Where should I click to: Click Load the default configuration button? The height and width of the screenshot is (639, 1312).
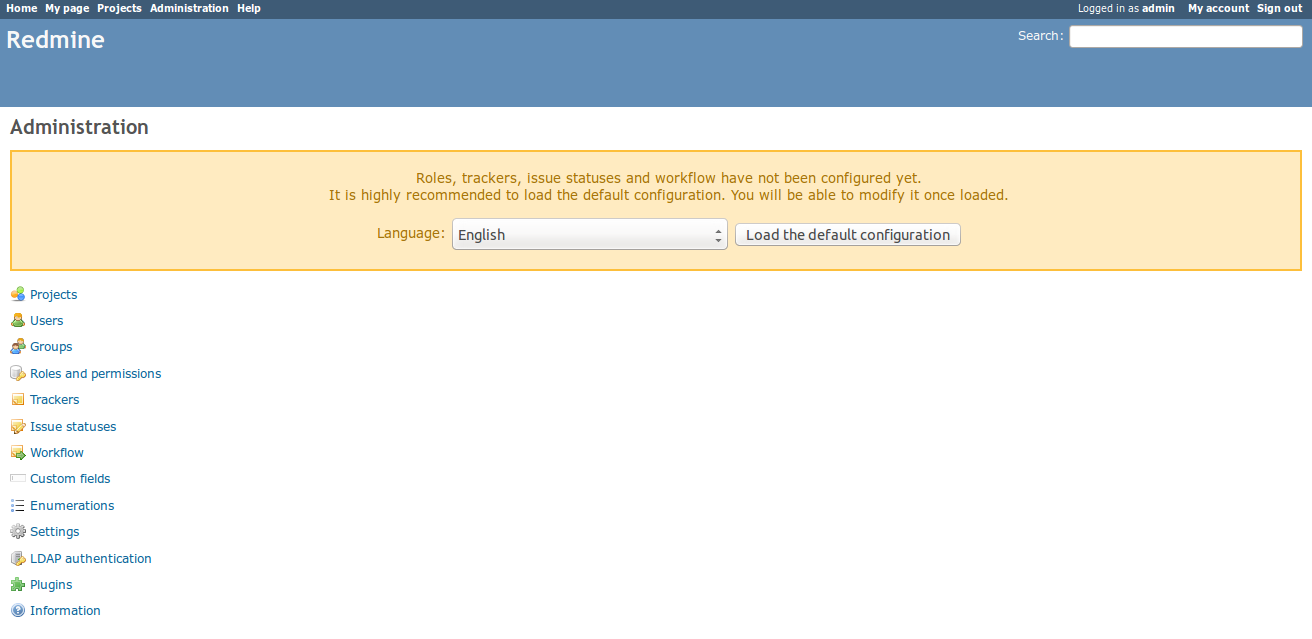point(848,234)
